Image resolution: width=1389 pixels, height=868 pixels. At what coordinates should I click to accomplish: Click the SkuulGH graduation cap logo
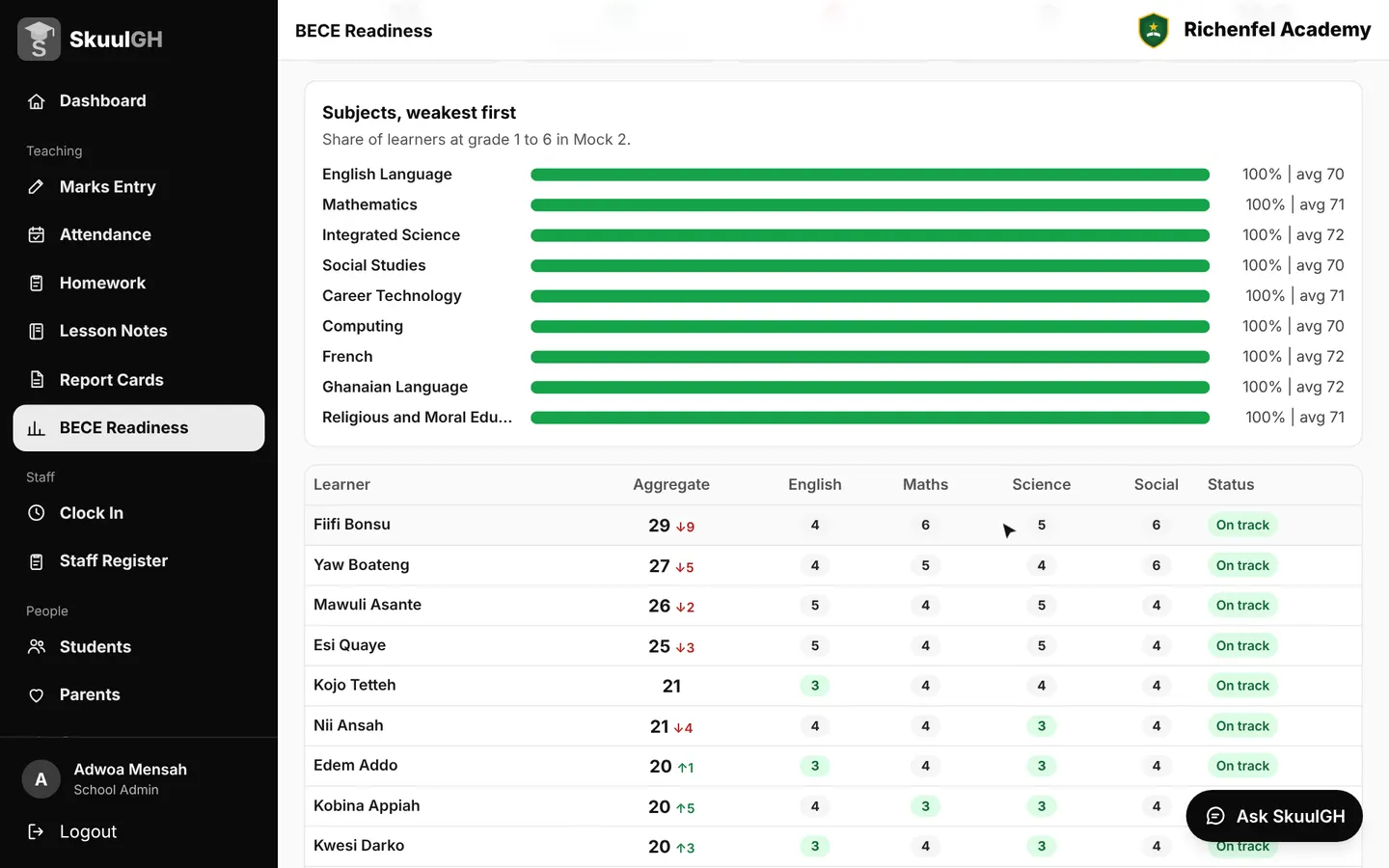coord(39,39)
